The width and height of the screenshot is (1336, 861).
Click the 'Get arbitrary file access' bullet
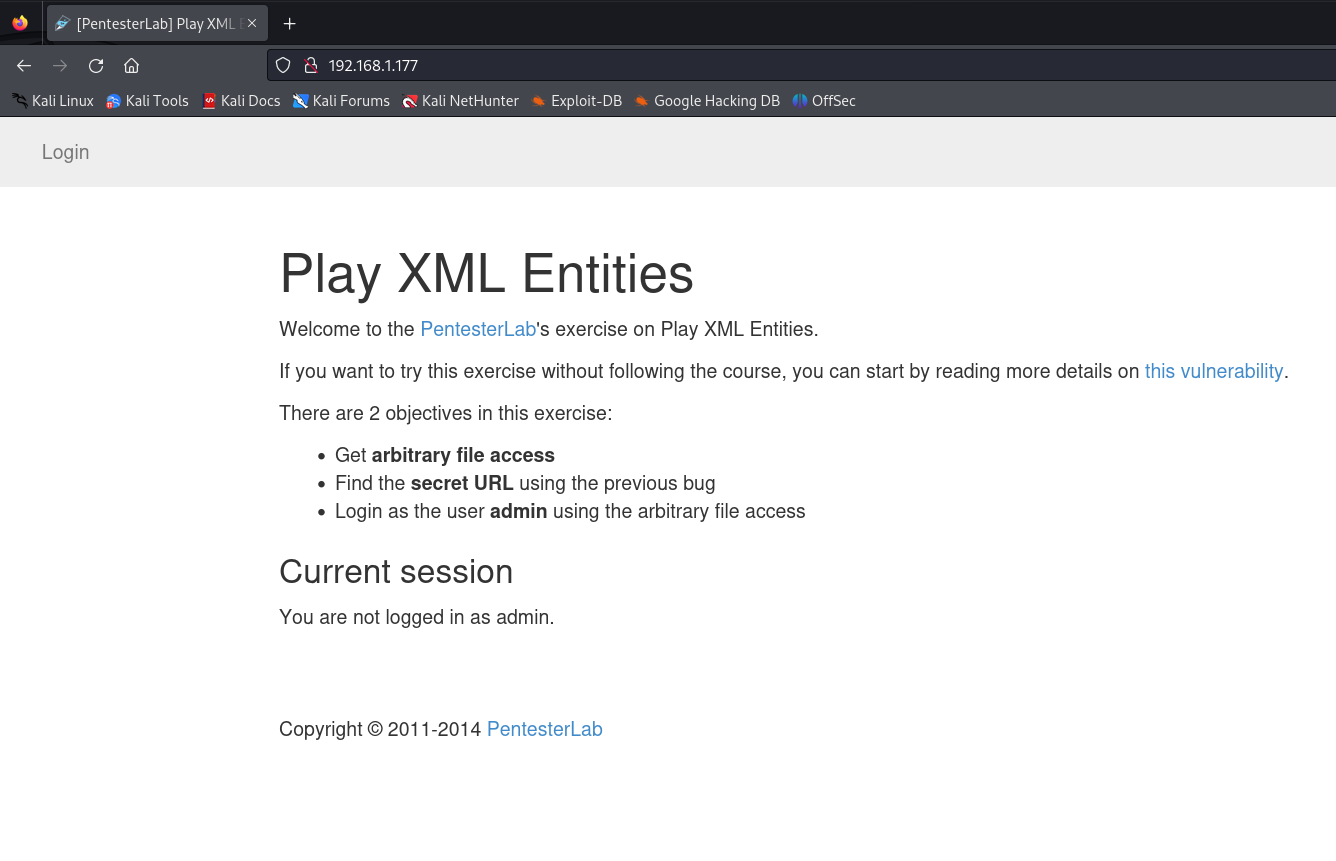point(445,455)
